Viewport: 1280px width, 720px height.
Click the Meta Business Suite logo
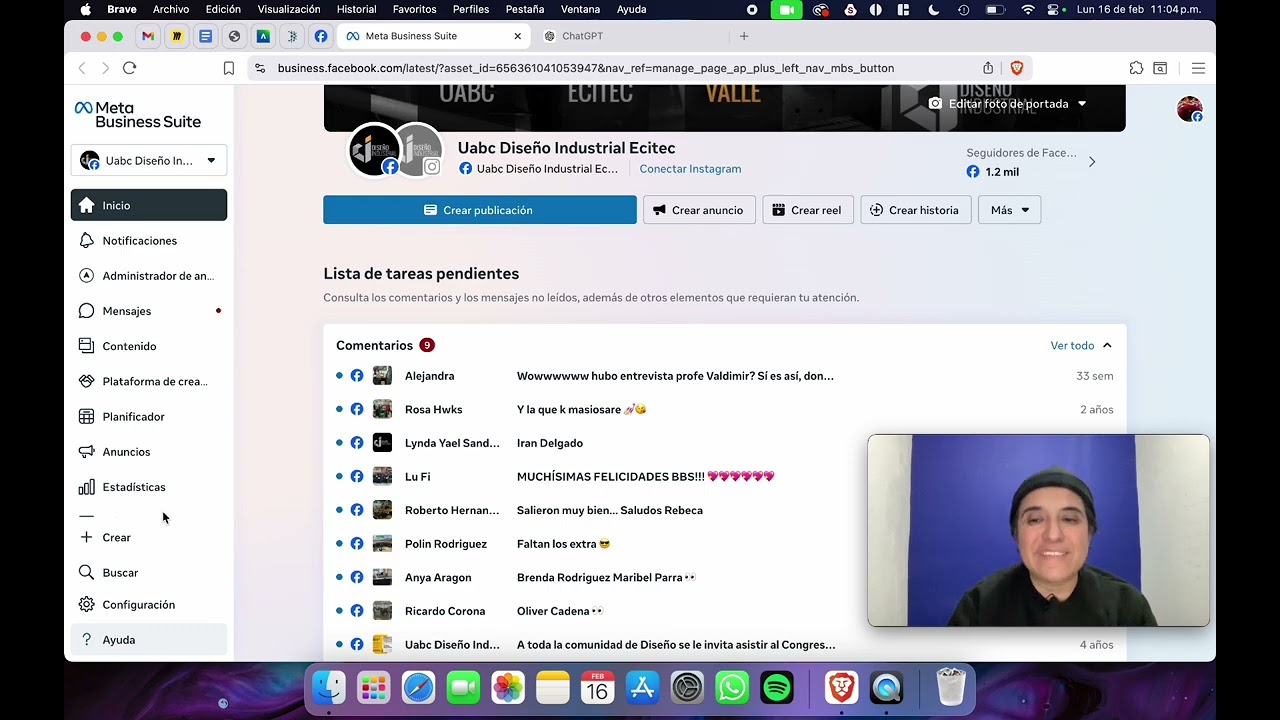click(x=138, y=115)
